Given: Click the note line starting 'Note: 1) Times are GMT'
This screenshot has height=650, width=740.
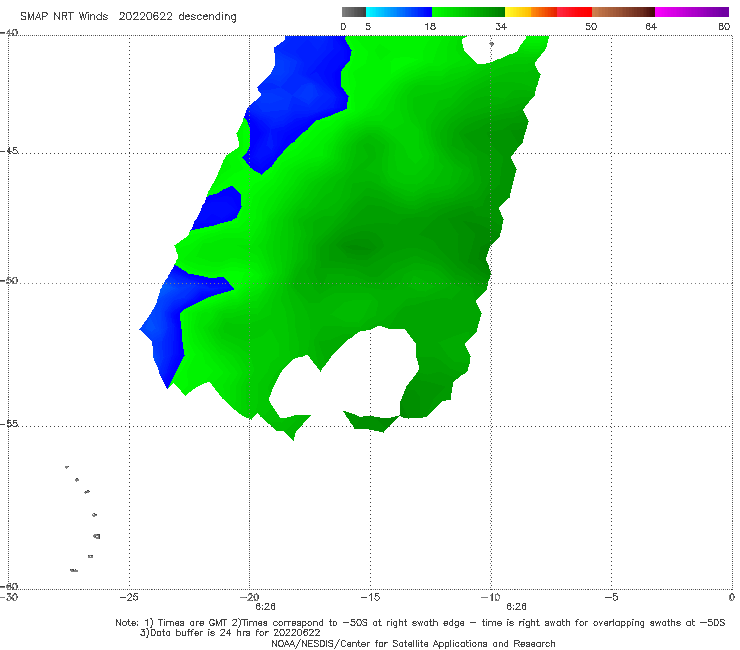Looking at the screenshot, I should coord(420,623).
